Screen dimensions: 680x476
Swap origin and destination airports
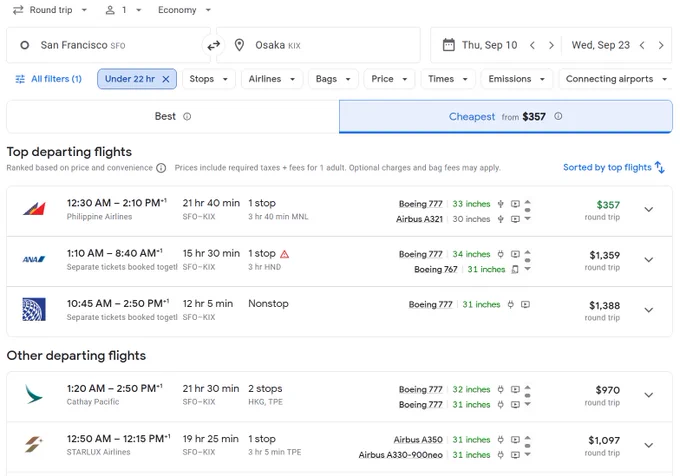(x=213, y=45)
